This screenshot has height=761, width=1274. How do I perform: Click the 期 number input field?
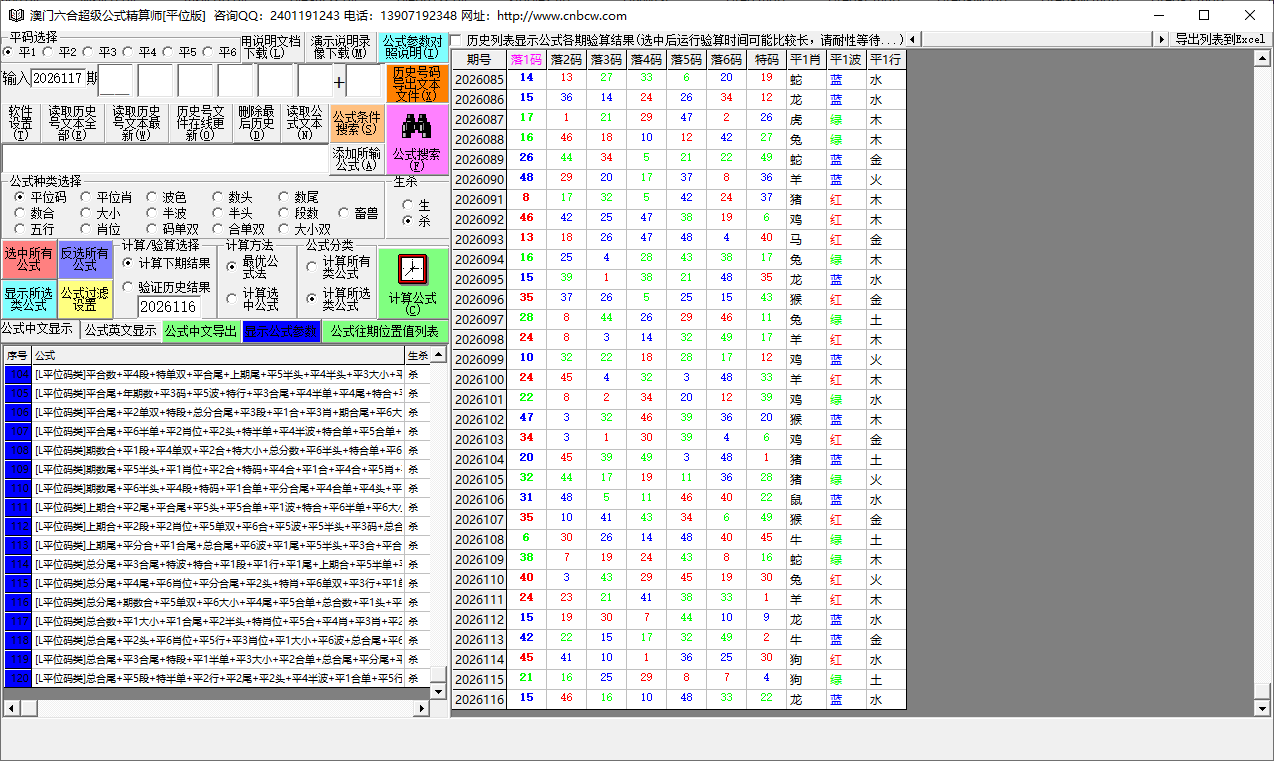coord(58,78)
